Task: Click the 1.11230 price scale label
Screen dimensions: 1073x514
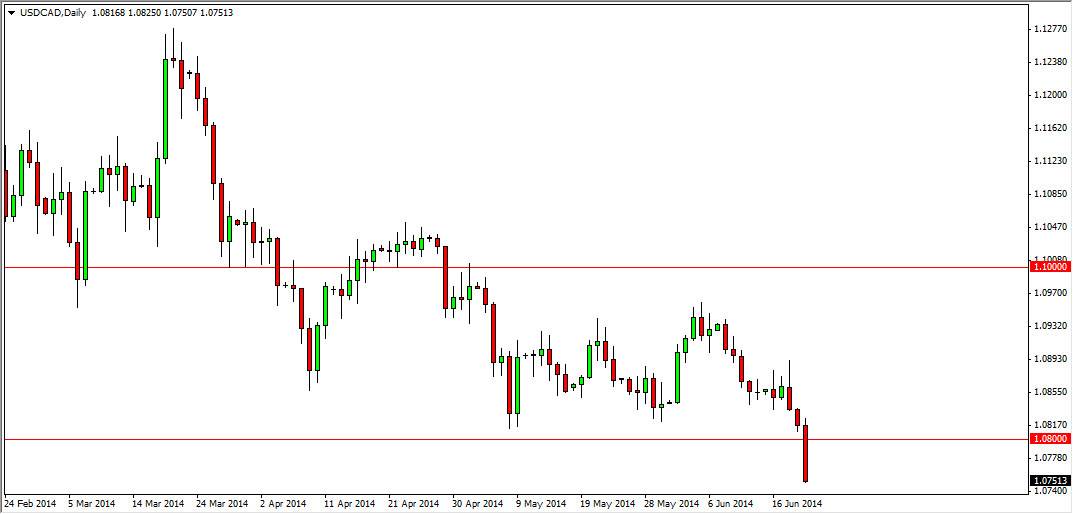Action: tap(1052, 161)
